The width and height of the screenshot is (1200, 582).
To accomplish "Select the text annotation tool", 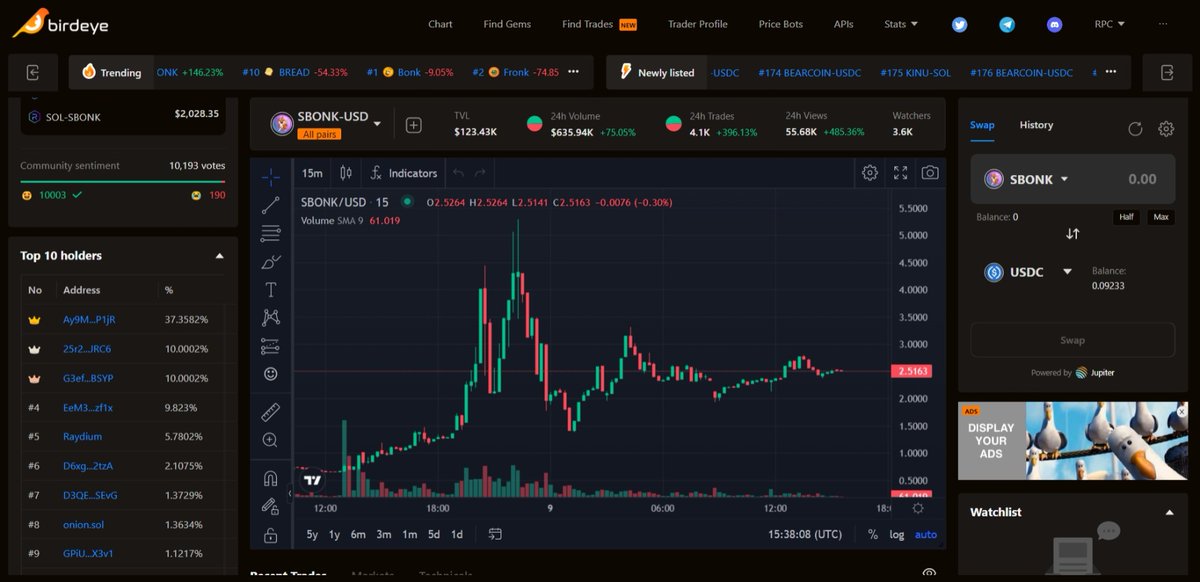I will 270,290.
